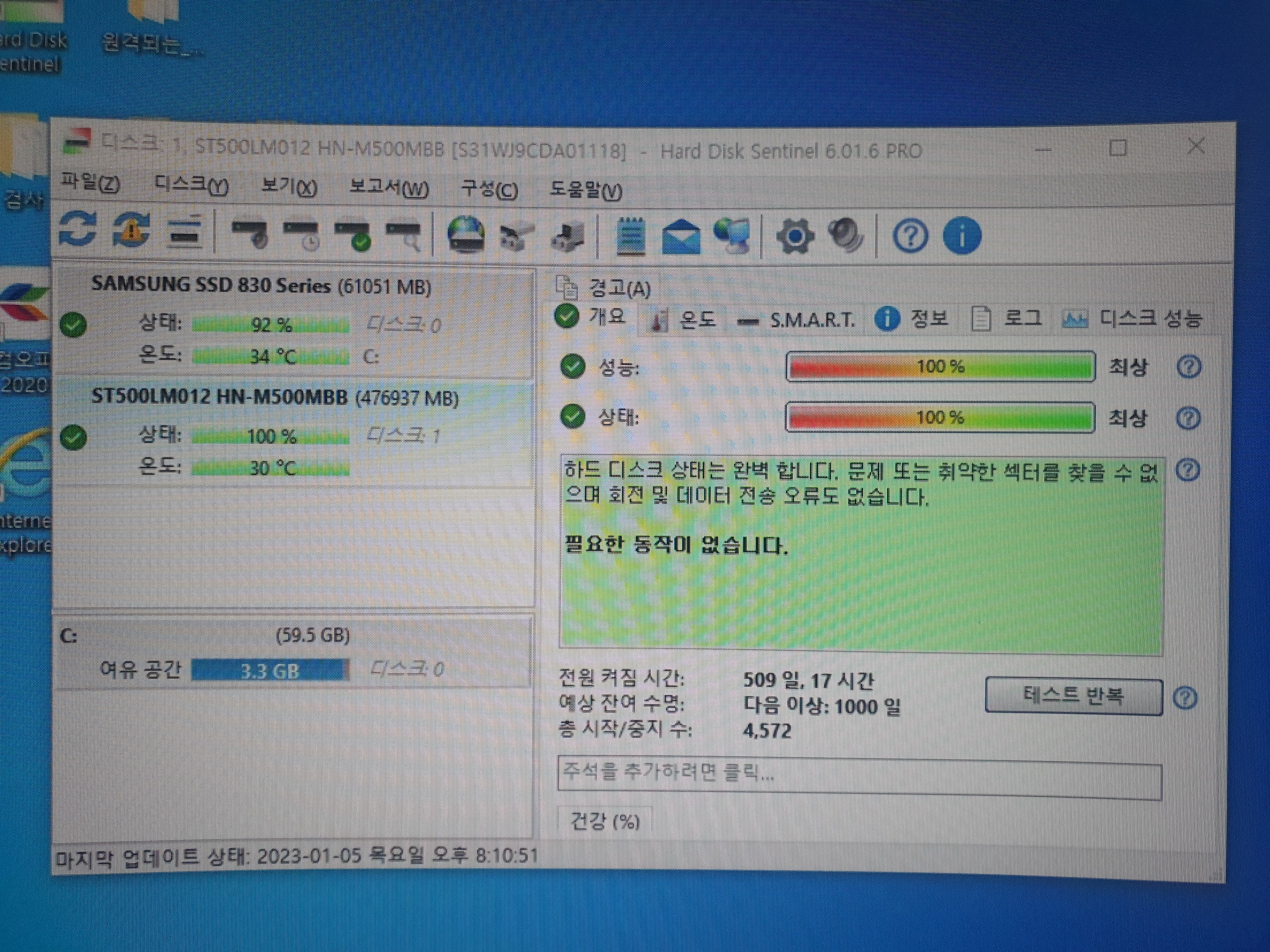Screen dimensions: 1270x952
Task: Click the help icon beside 성능 bar
Action: pos(1188,367)
